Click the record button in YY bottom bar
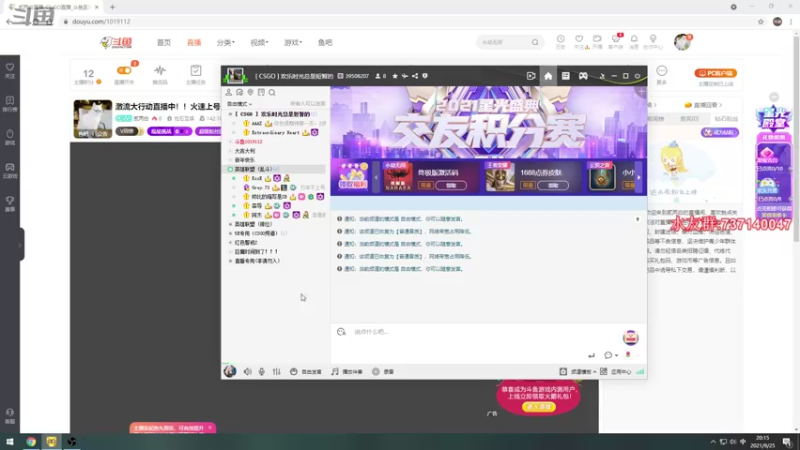The width and height of the screenshot is (800, 450). pos(383,372)
